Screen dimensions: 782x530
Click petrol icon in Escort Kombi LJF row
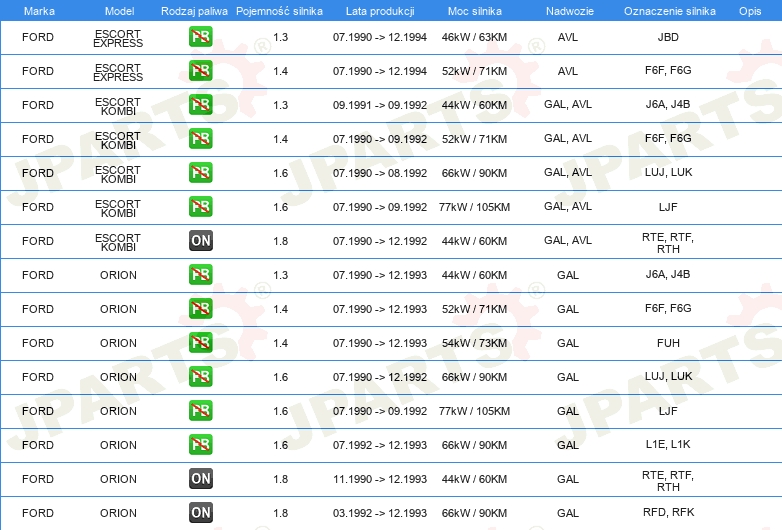tap(200, 206)
